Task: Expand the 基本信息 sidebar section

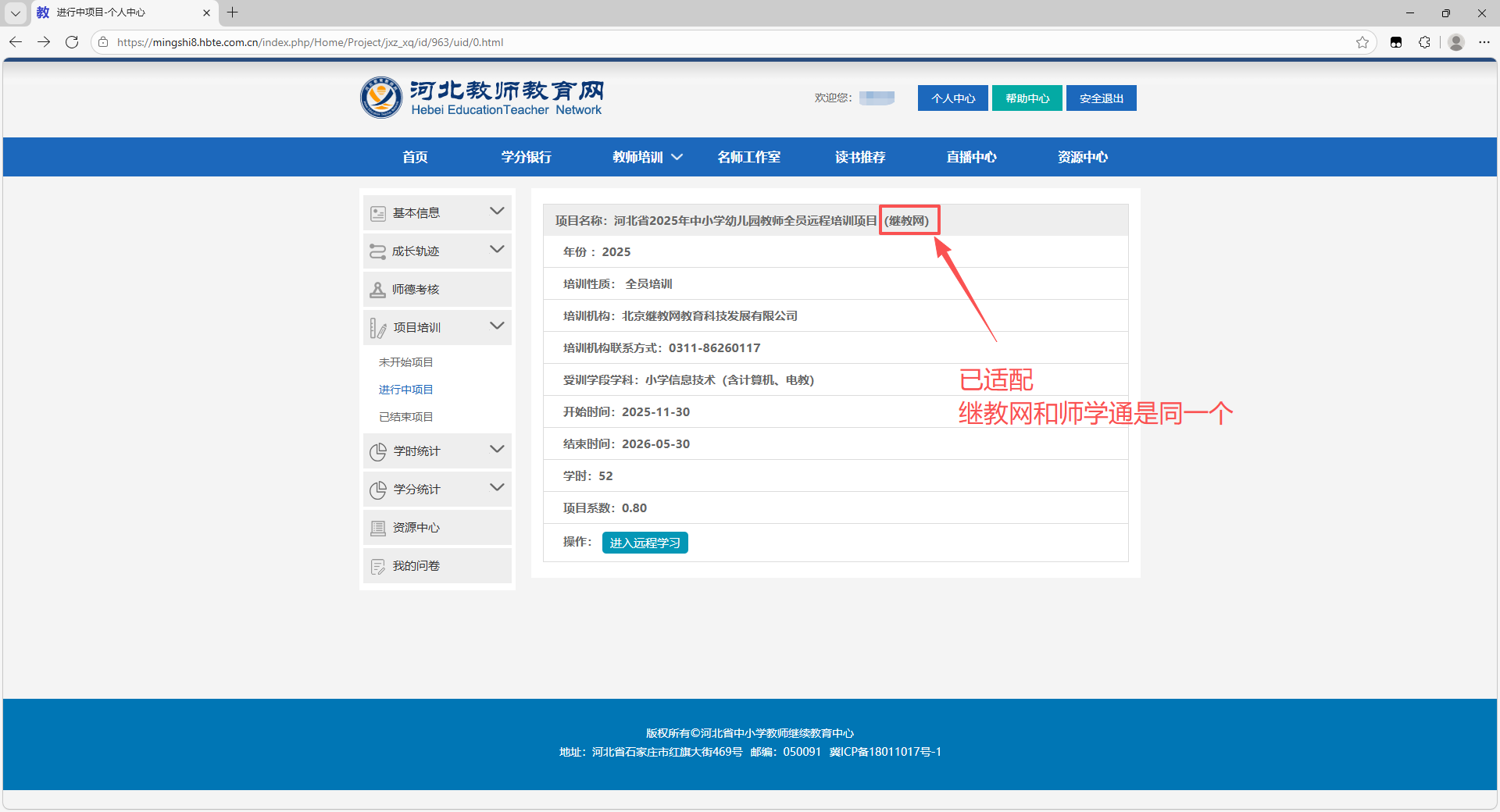Action: 496,212
